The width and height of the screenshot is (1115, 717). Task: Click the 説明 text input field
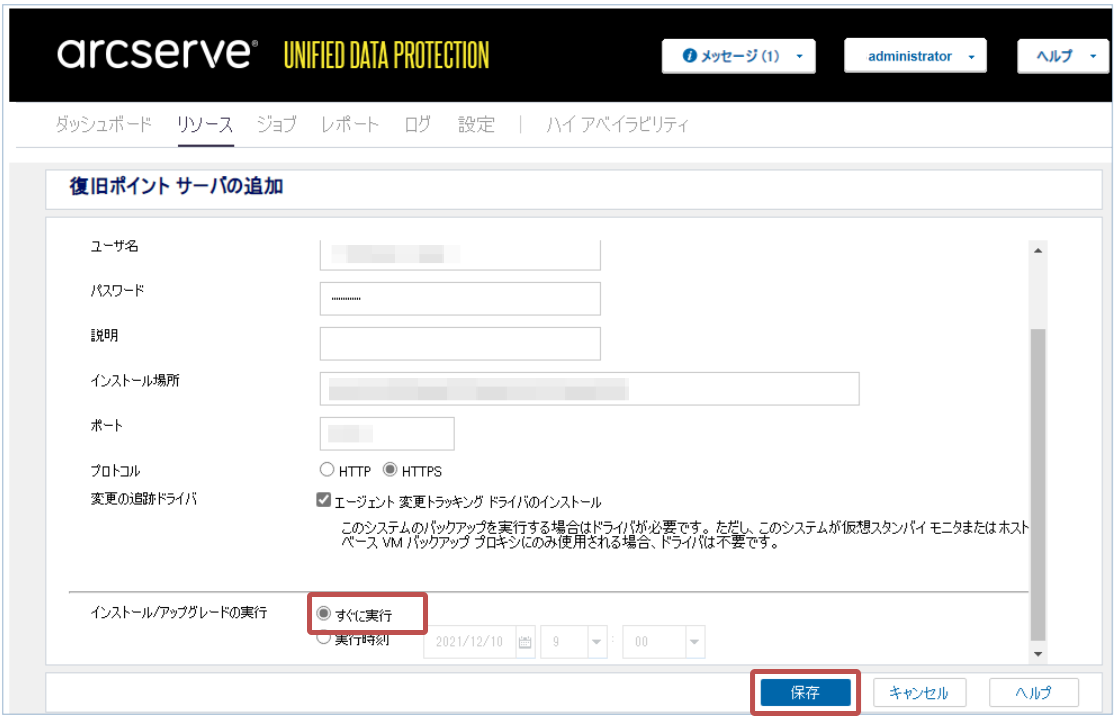pos(460,343)
